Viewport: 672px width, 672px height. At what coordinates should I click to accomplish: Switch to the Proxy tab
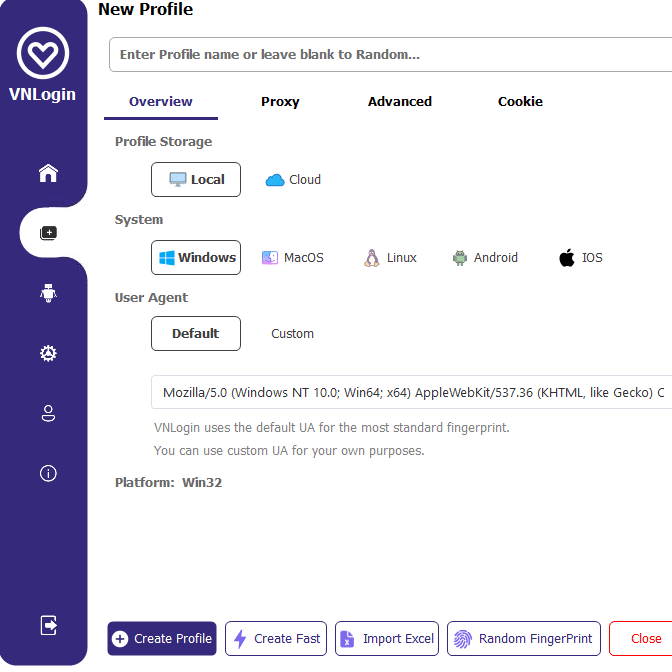(x=280, y=102)
